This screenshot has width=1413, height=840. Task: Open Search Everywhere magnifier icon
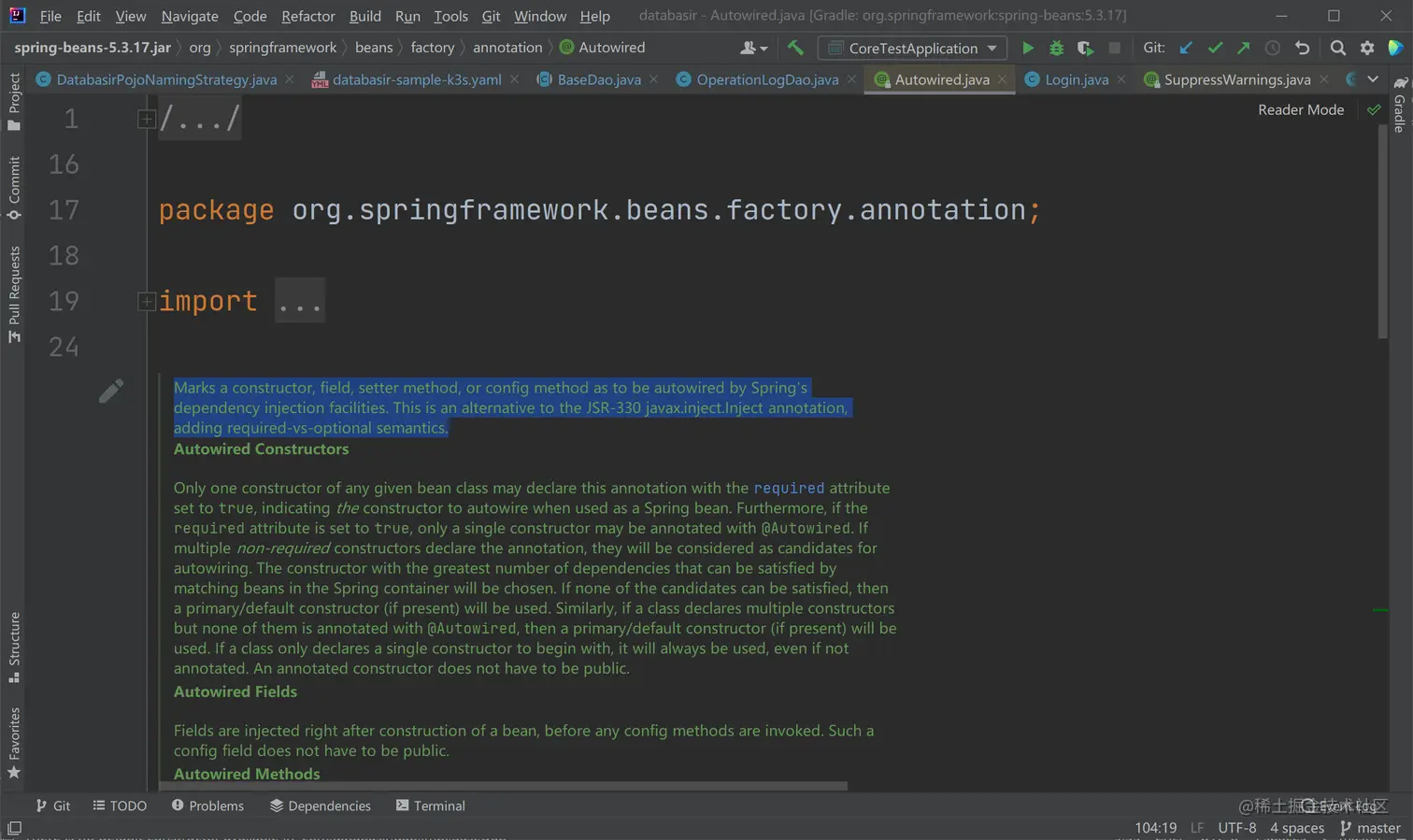tap(1338, 48)
